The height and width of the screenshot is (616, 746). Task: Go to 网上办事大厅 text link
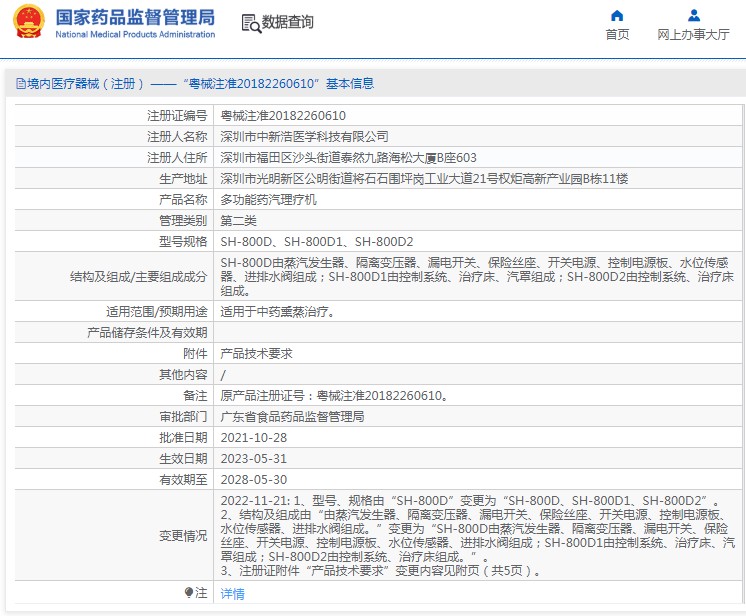click(693, 34)
